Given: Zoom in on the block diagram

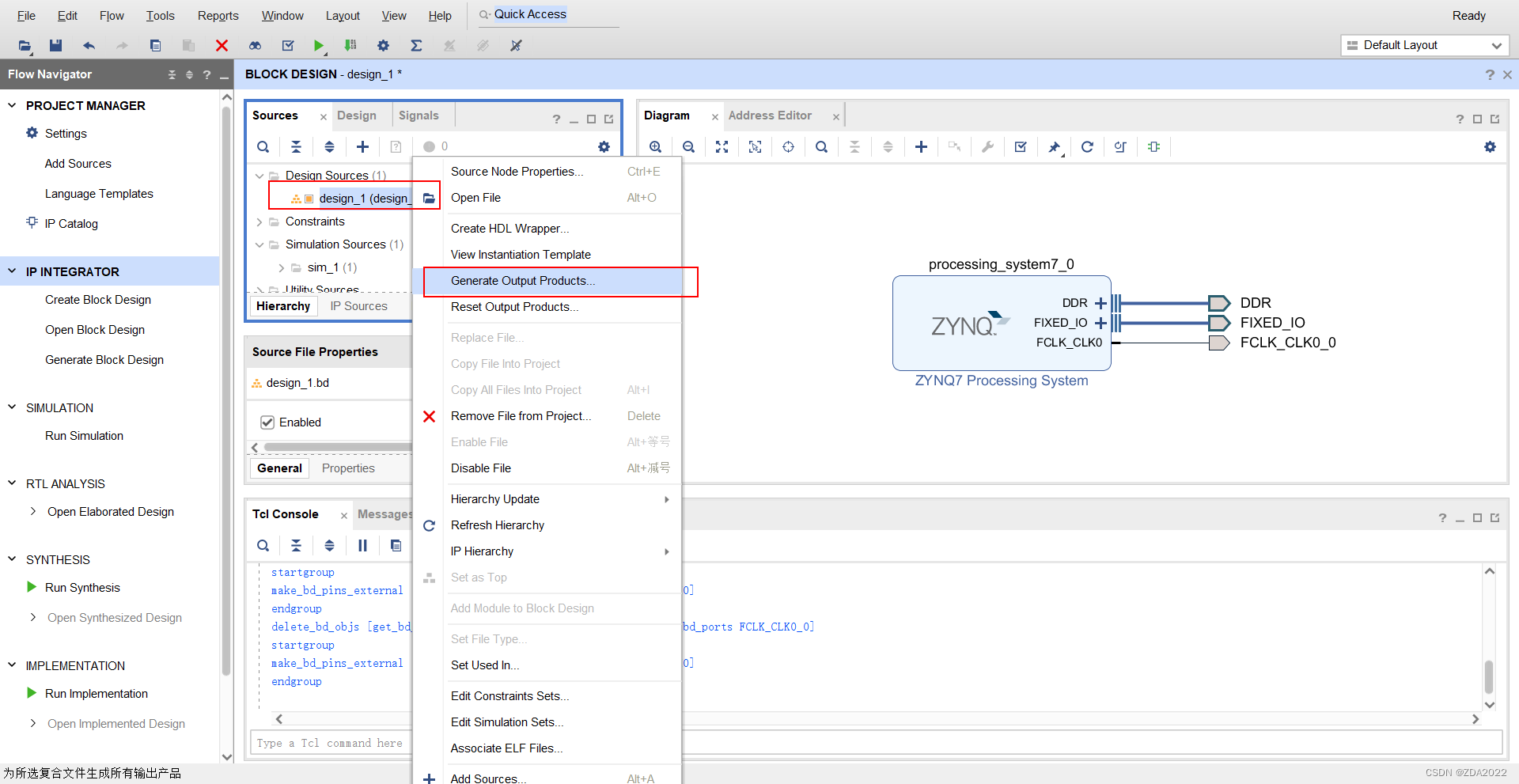Looking at the screenshot, I should tap(655, 146).
